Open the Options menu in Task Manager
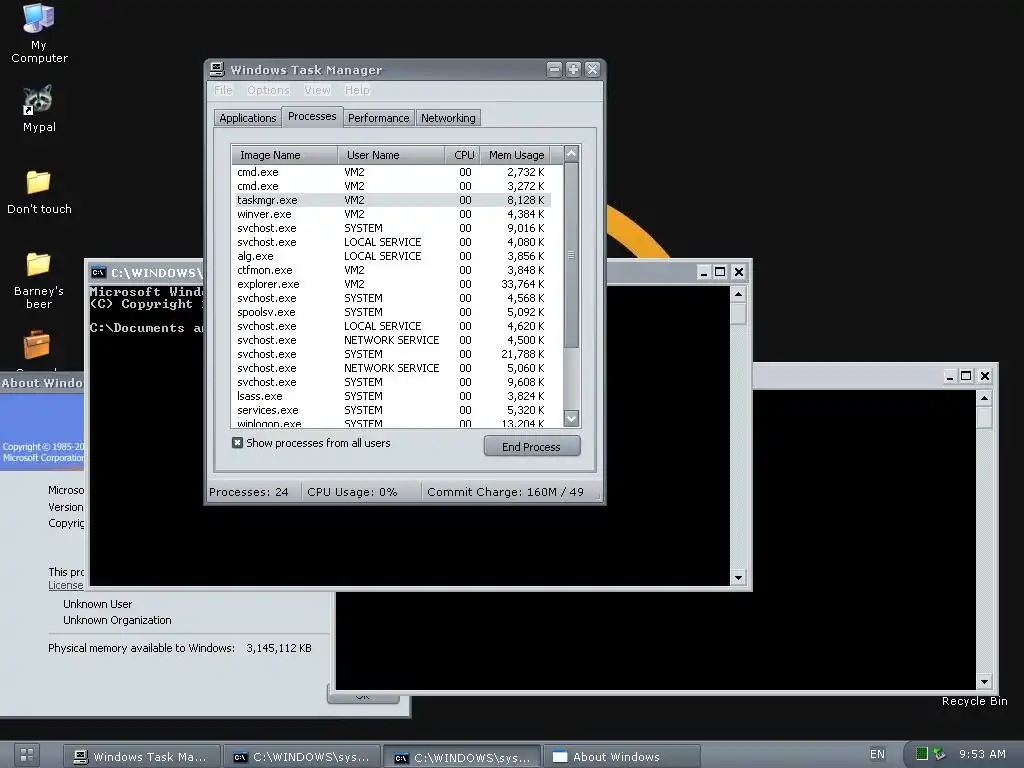The image size is (1024, 768). (x=268, y=90)
